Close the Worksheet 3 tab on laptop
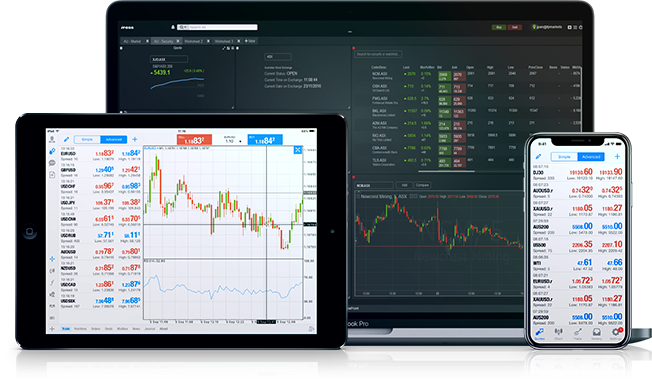Image resolution: width=652 pixels, height=383 pixels. (x=239, y=41)
